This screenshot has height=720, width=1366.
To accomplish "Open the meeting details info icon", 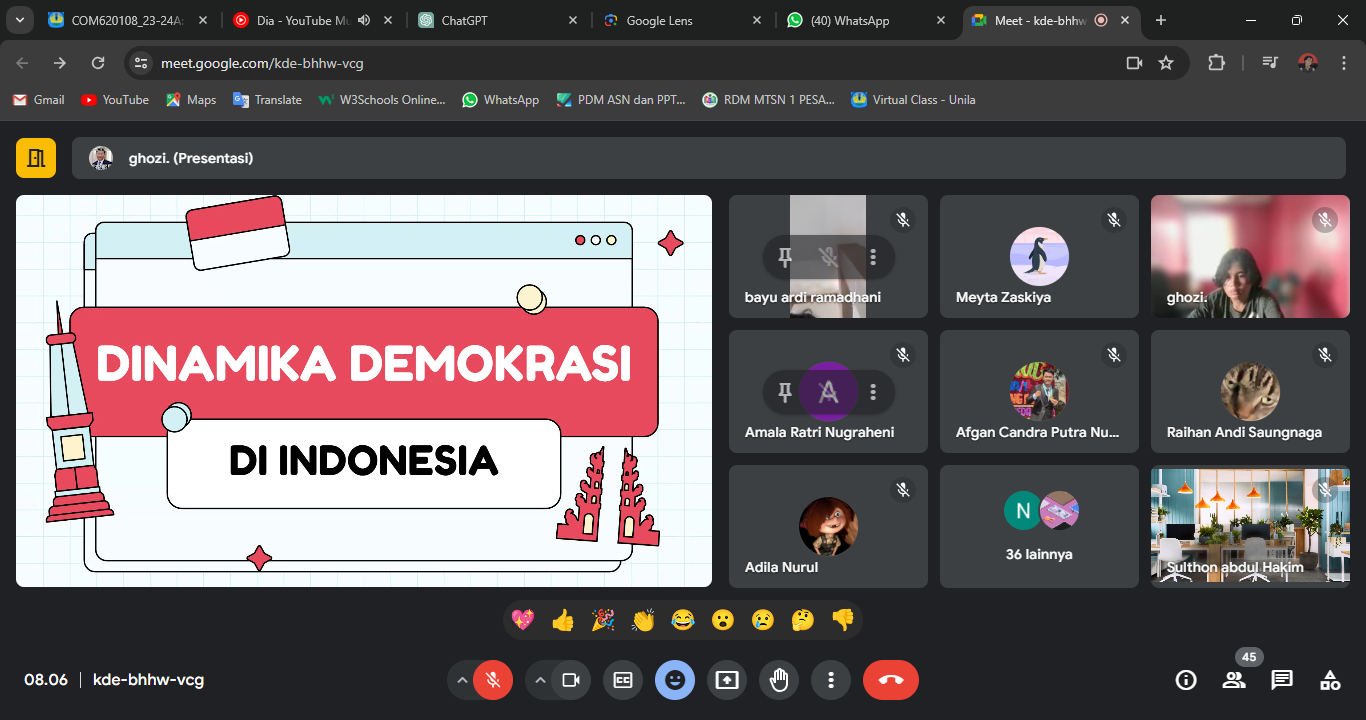I will point(1186,680).
